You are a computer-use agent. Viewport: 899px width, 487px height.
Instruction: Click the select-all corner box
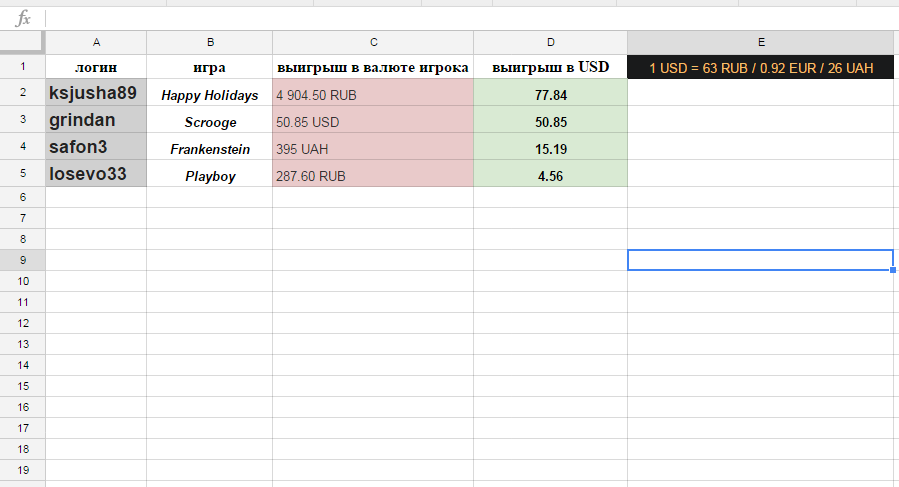pos(22,42)
